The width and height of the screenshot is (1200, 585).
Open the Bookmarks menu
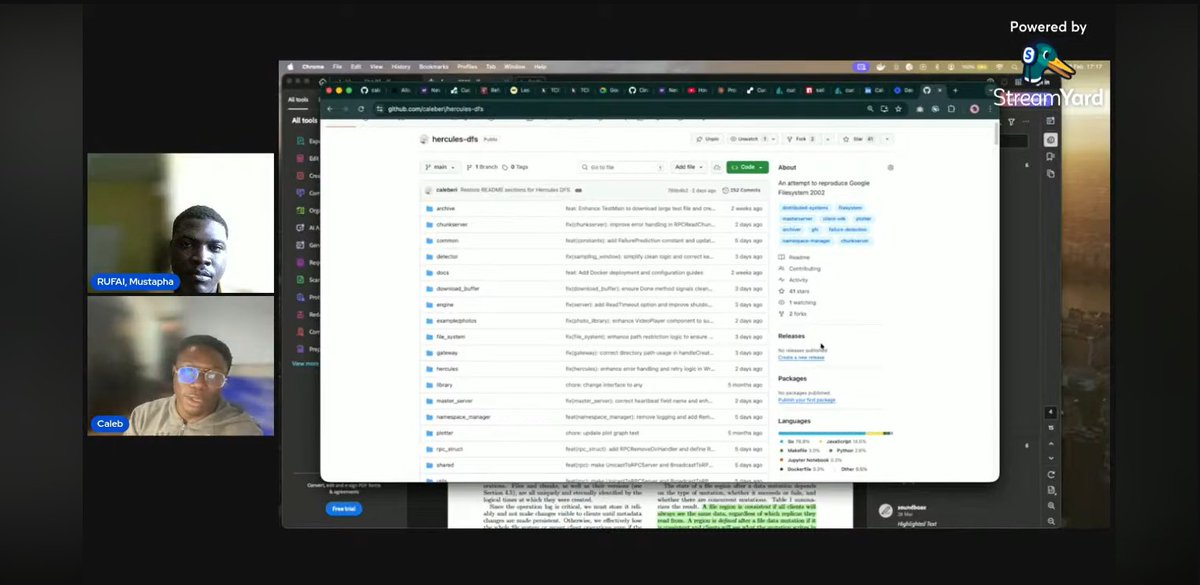point(435,66)
